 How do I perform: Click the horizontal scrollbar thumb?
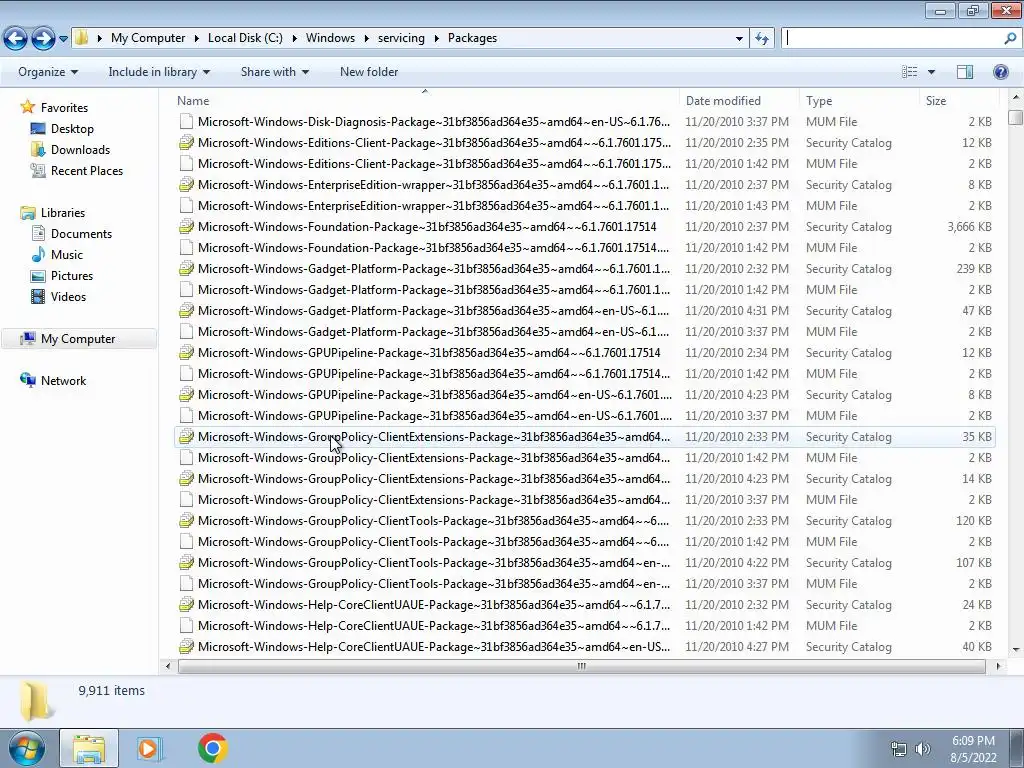coord(581,666)
